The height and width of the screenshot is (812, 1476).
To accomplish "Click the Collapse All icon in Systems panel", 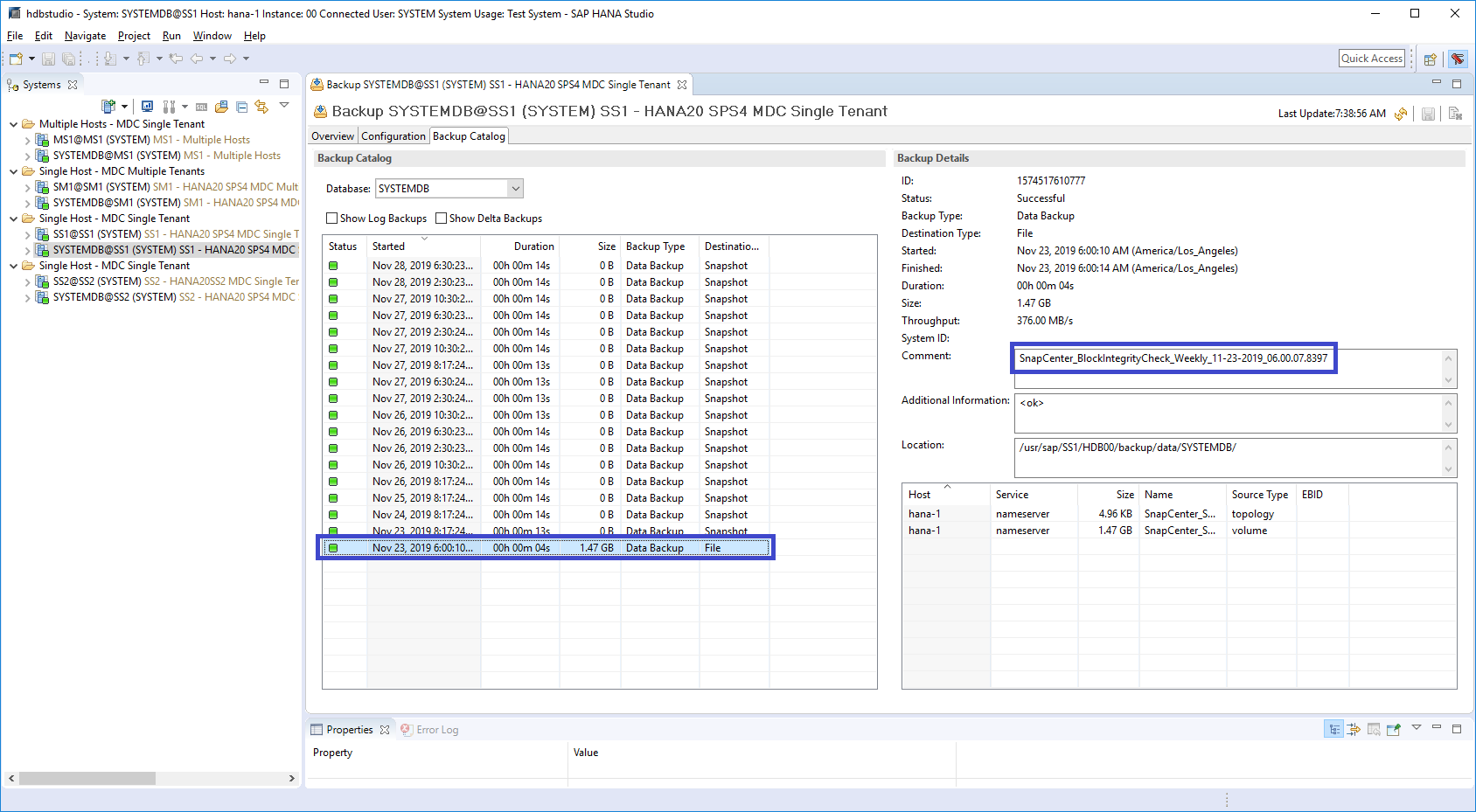I will (241, 107).
